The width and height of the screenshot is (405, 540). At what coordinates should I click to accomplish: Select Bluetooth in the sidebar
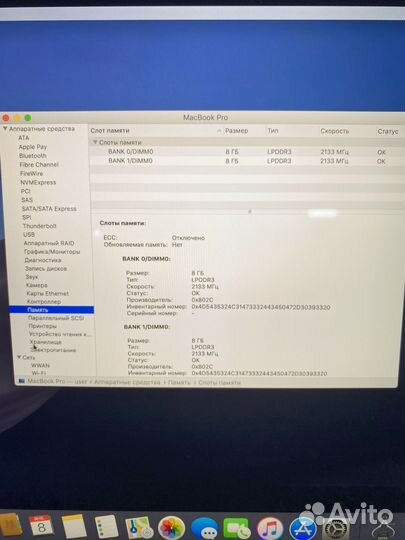tap(33, 156)
